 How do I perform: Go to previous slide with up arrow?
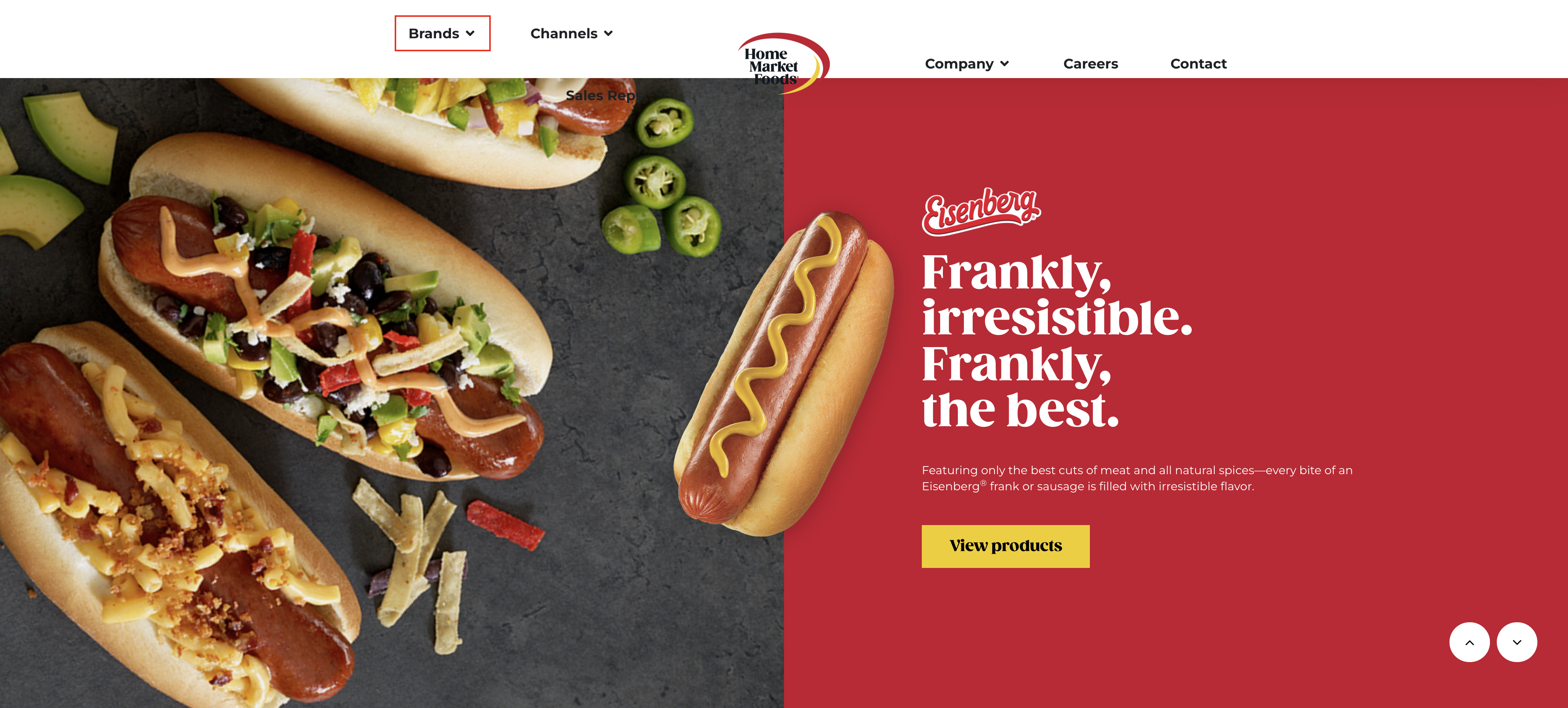pos(1469,642)
